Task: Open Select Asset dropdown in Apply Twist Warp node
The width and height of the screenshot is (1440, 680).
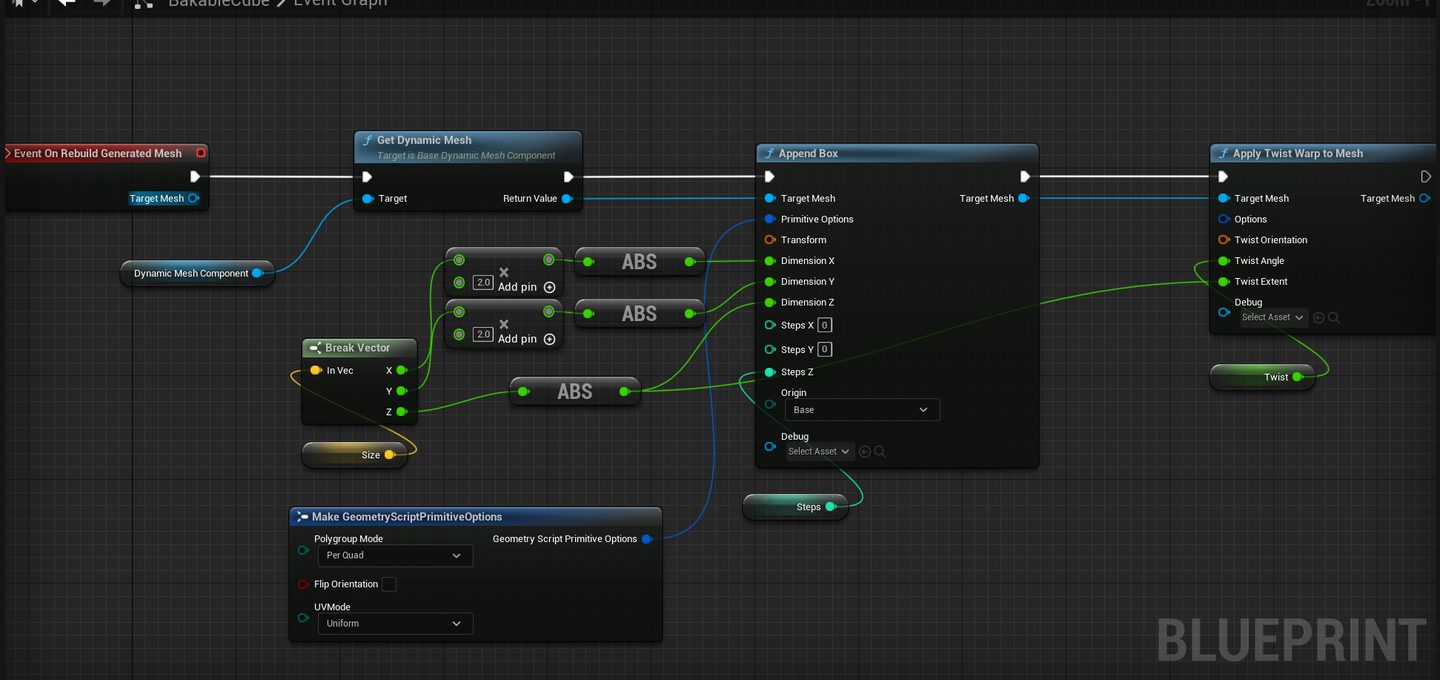Action: click(1272, 318)
